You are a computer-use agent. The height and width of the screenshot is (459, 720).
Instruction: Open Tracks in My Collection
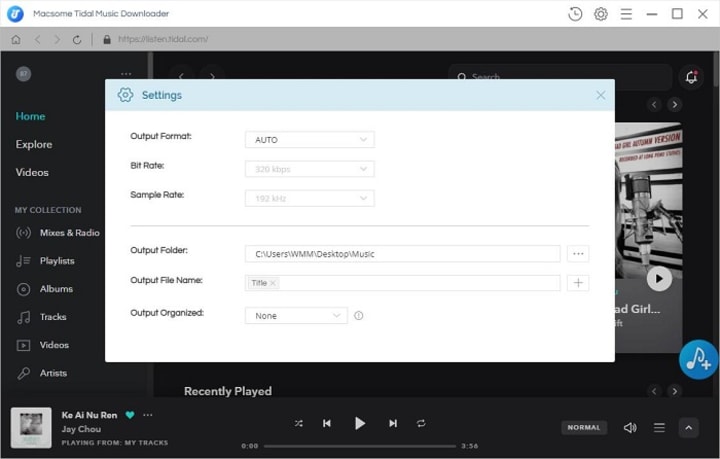click(53, 317)
